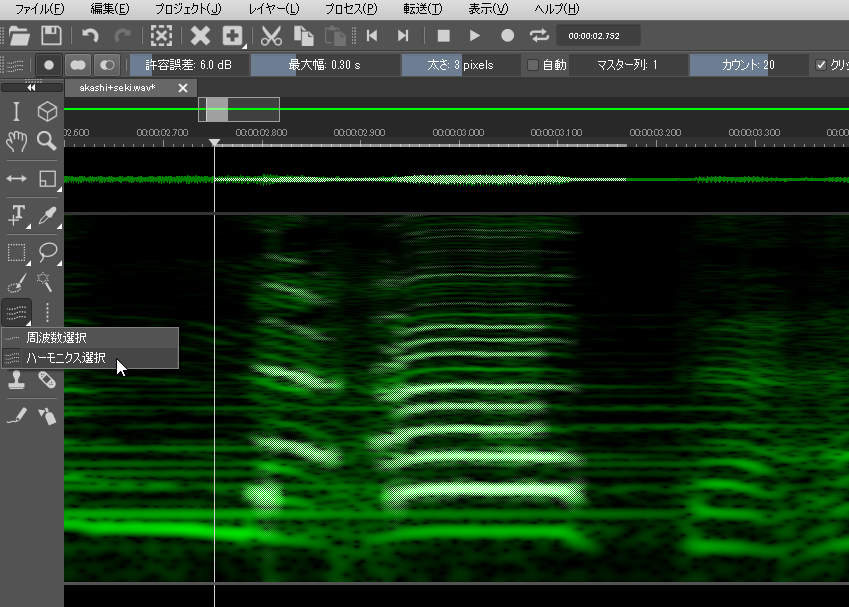Enable the 自動 checkbox

coord(533,65)
